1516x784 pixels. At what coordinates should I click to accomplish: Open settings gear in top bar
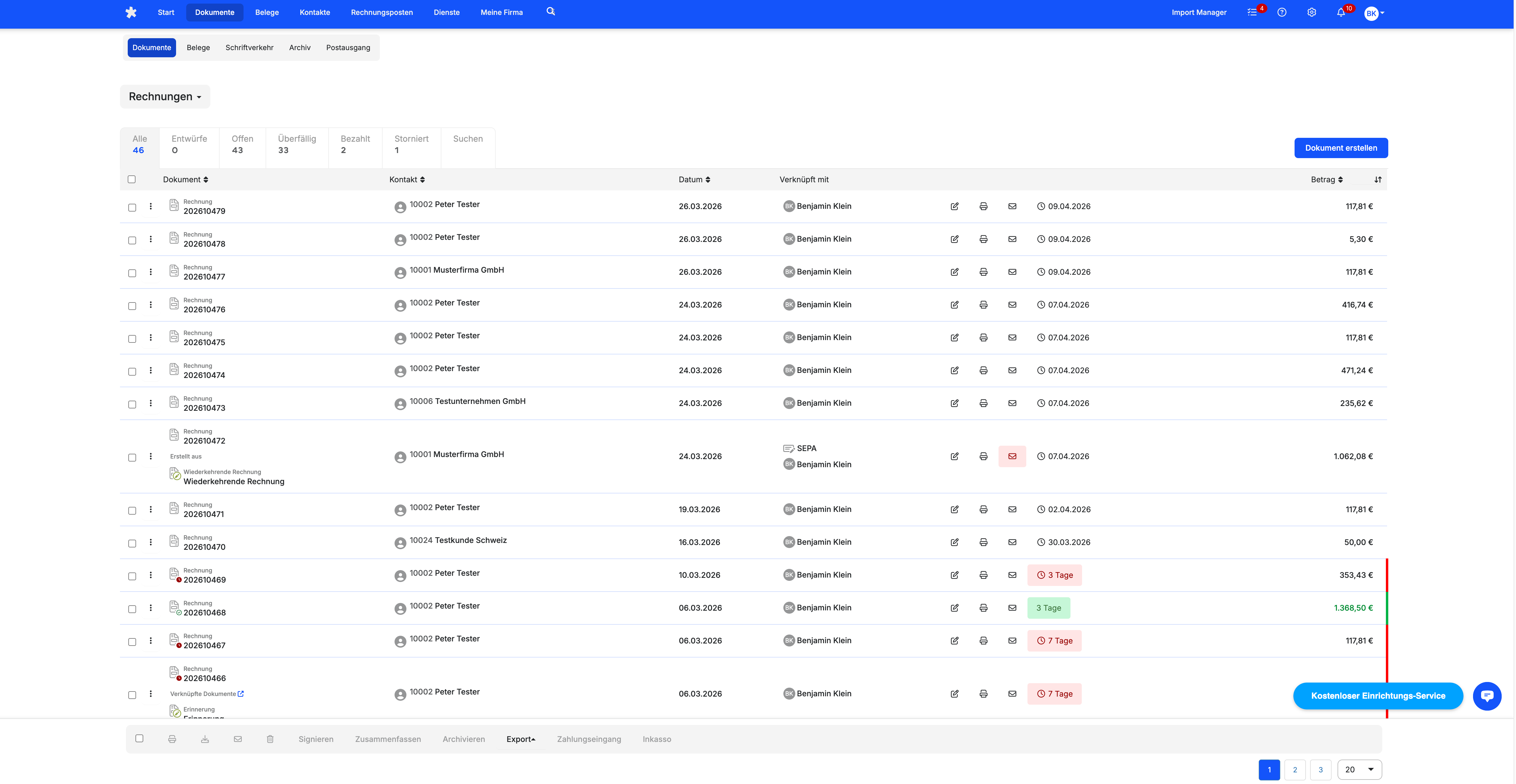1312,12
